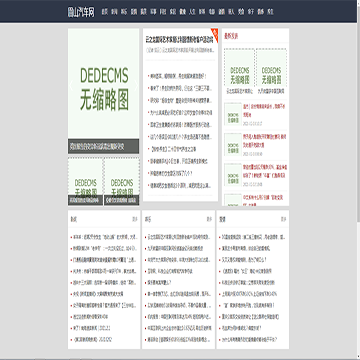
Task: Open the first sidebar article's small thumbnail
Action: point(233,114)
